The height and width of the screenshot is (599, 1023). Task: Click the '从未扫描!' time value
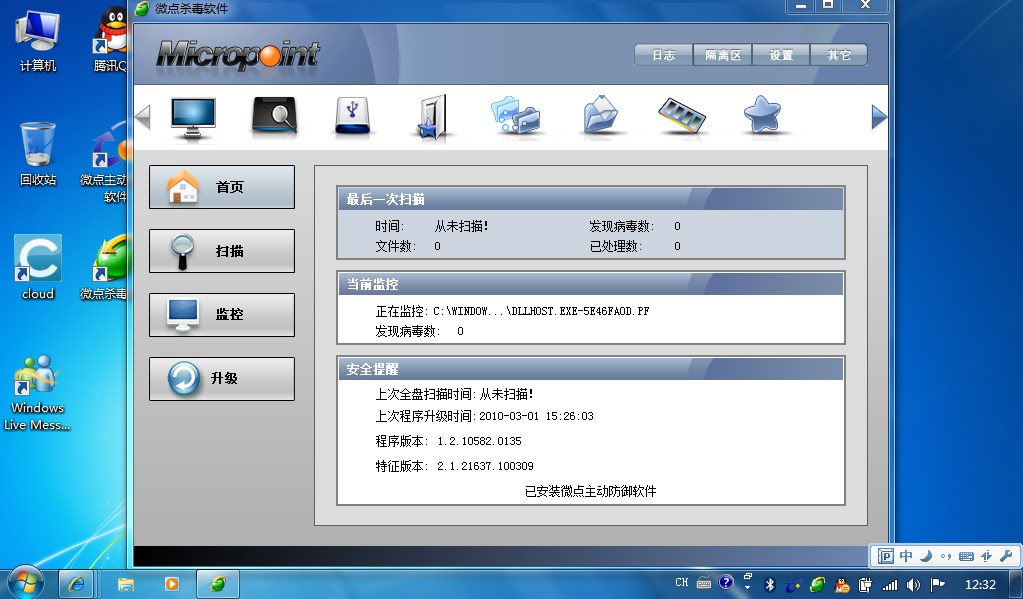pos(462,226)
